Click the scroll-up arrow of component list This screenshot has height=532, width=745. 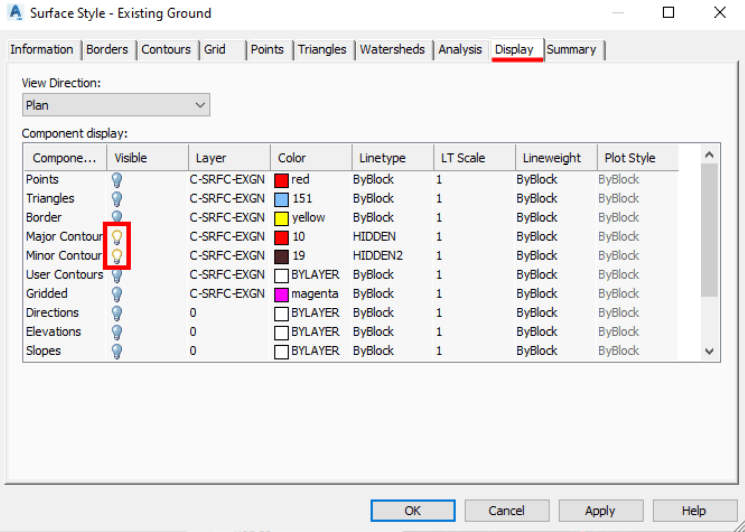709,154
